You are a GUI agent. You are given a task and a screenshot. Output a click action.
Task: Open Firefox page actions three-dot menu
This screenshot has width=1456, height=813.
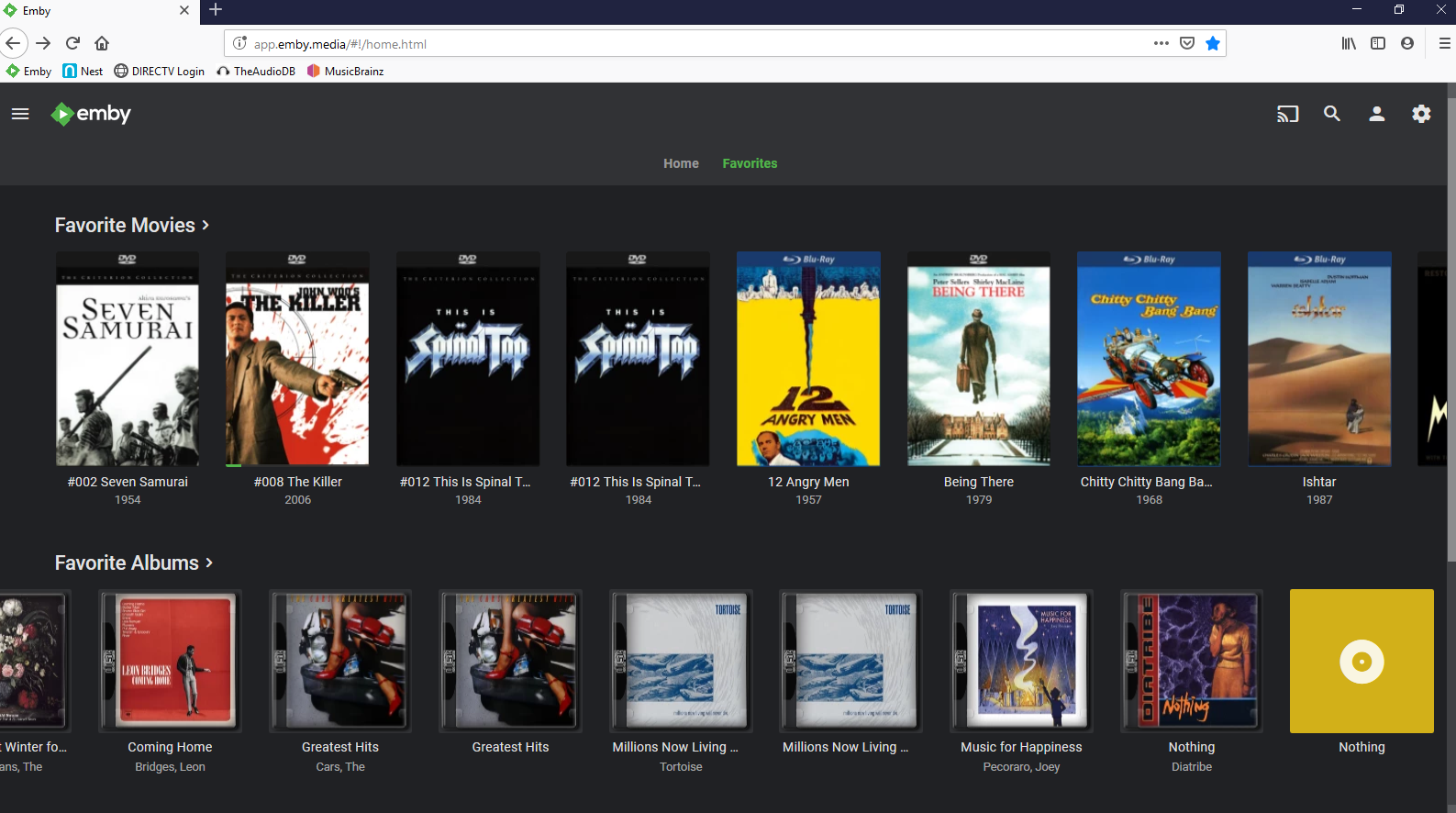click(x=1161, y=43)
